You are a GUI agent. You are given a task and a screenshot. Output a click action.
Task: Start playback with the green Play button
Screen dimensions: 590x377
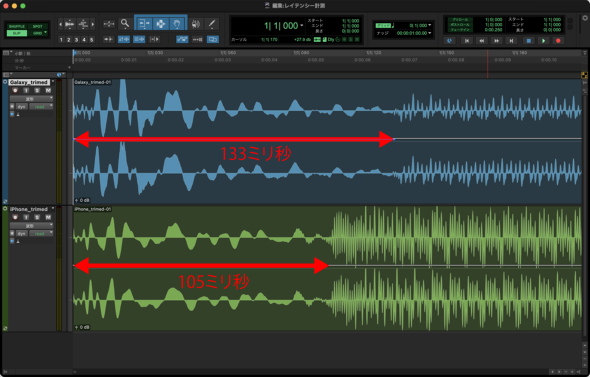543,41
